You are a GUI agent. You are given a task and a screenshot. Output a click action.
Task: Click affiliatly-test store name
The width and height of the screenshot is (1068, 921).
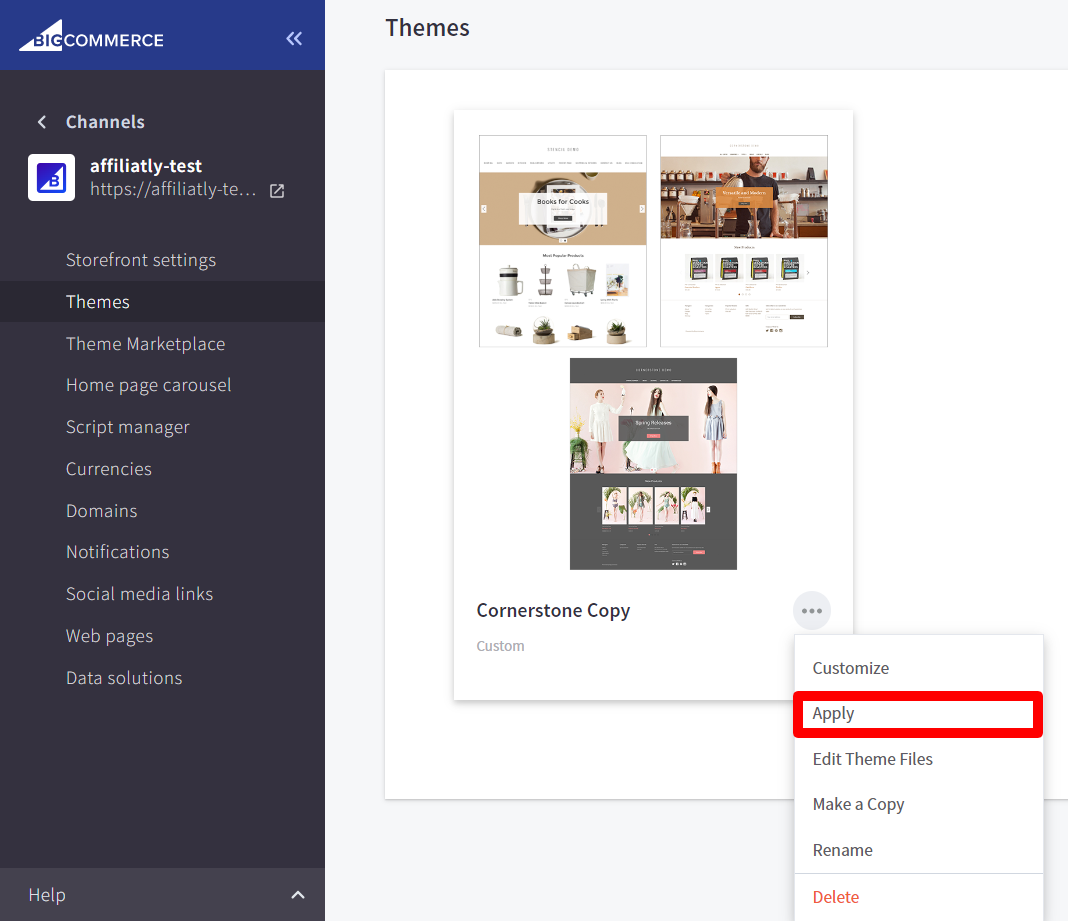(x=146, y=166)
